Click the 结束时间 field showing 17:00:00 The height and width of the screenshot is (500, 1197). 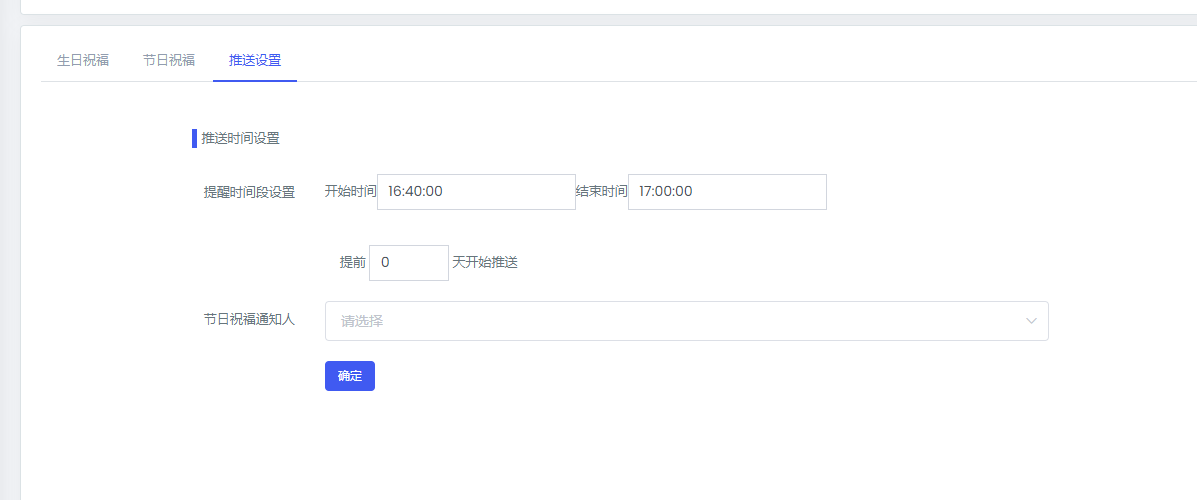[x=727, y=192]
